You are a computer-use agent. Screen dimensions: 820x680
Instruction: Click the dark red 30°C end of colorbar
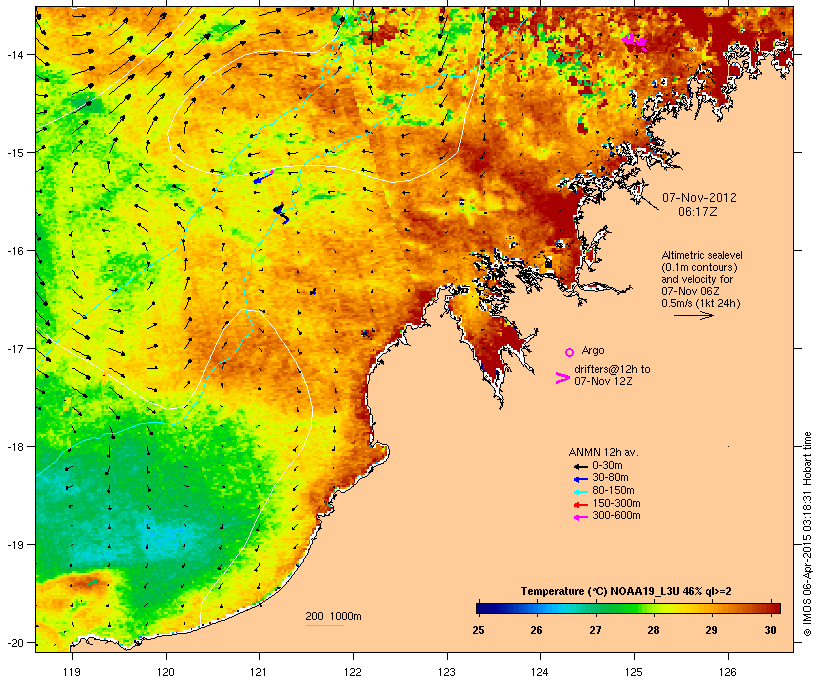[774, 608]
